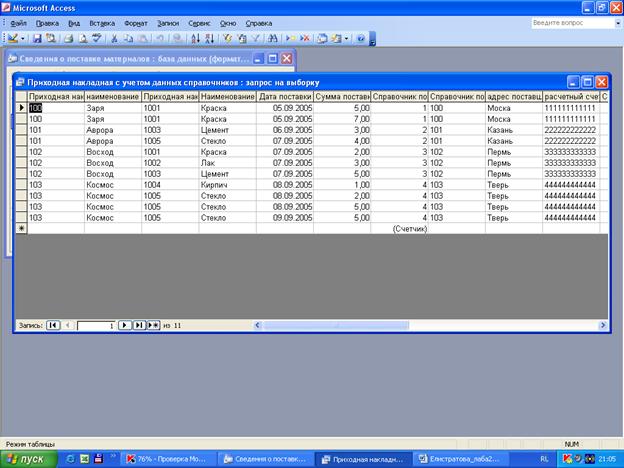
Task: Click the Delete Record toolbar icon
Action: point(303,38)
